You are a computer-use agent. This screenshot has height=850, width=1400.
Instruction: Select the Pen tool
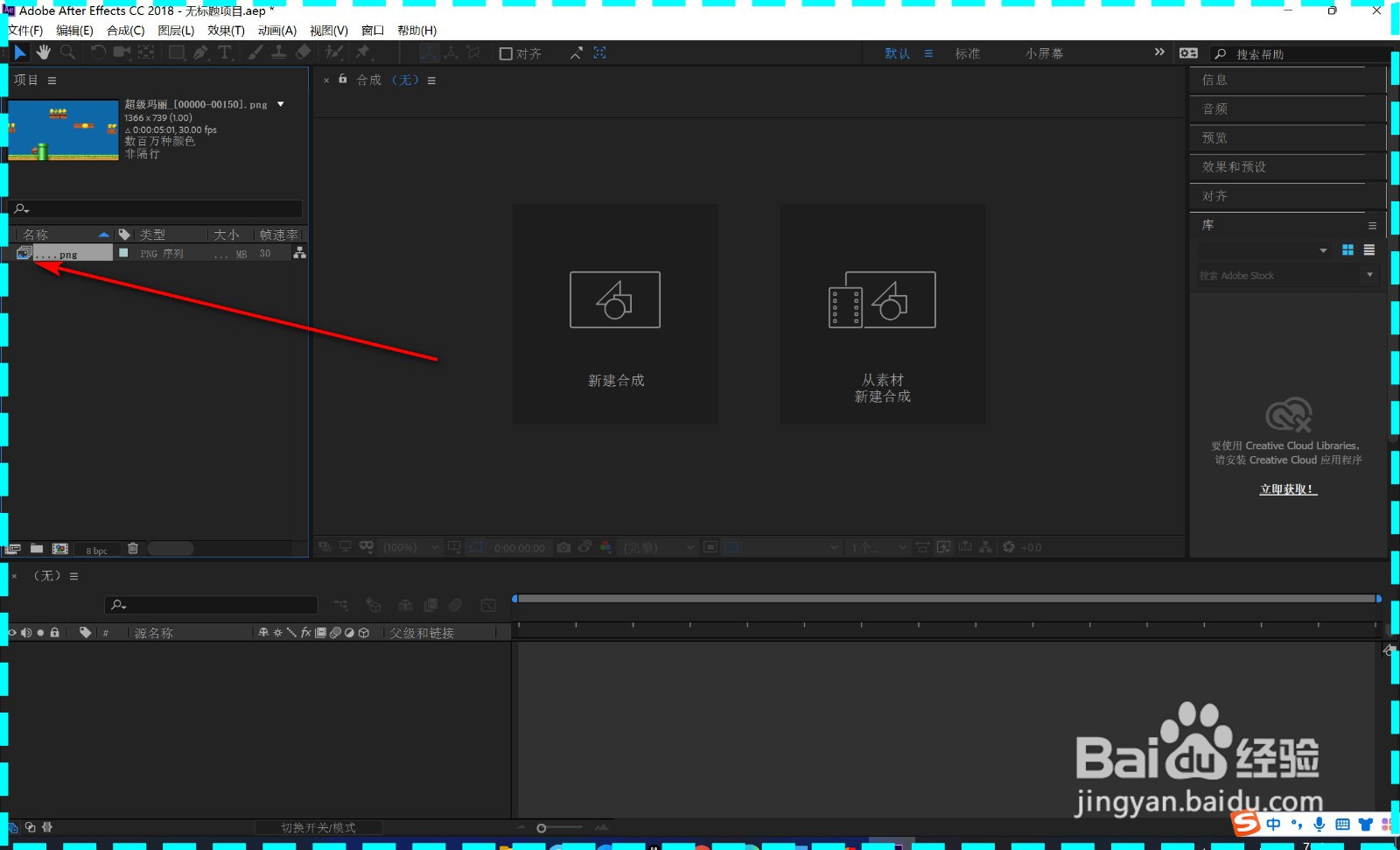tap(201, 53)
